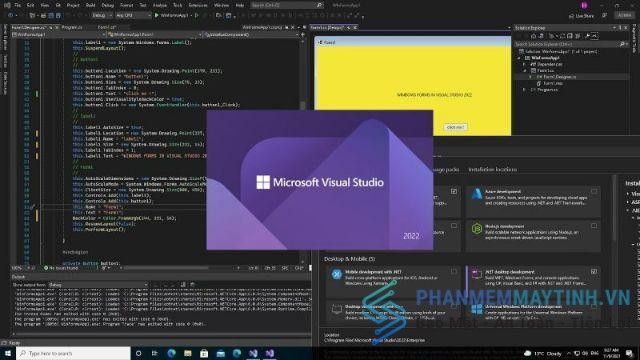The image size is (640, 360).
Task: Click the 'Click me!' button on Form1
Action: pyautogui.click(x=455, y=127)
